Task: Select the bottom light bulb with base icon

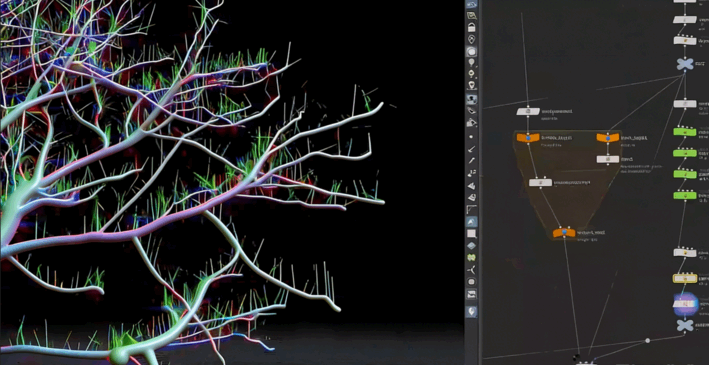Action: (x=472, y=85)
